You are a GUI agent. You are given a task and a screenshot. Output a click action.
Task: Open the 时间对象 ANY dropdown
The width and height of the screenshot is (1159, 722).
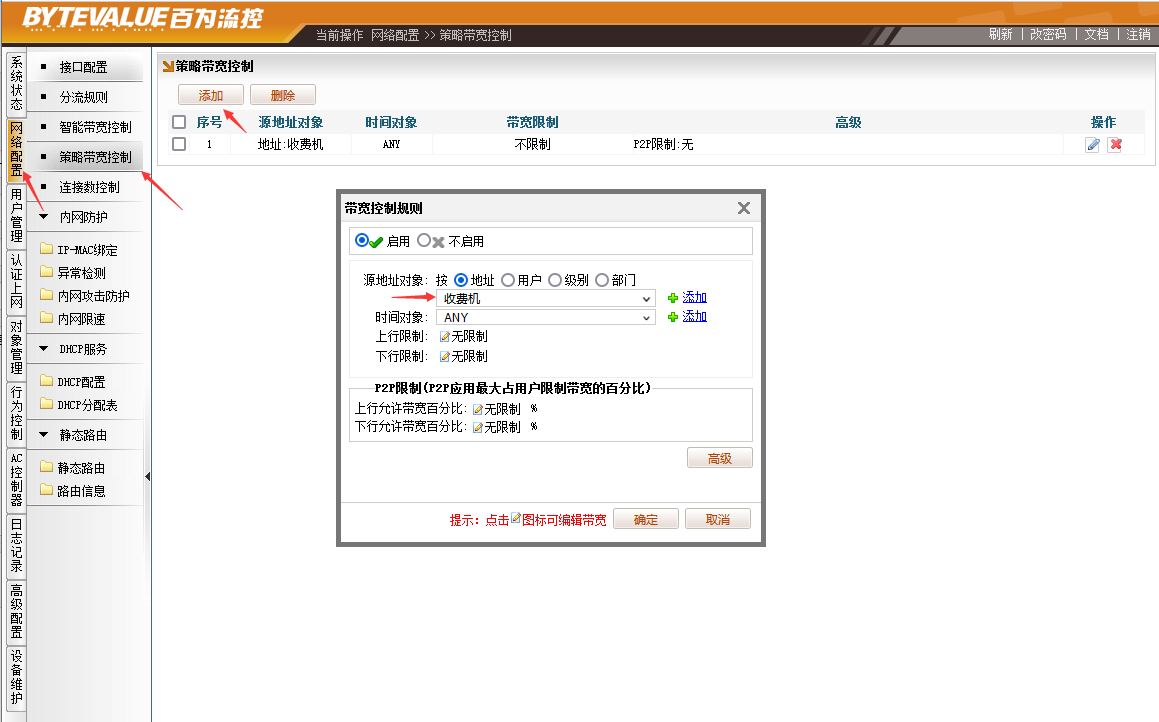(x=545, y=317)
